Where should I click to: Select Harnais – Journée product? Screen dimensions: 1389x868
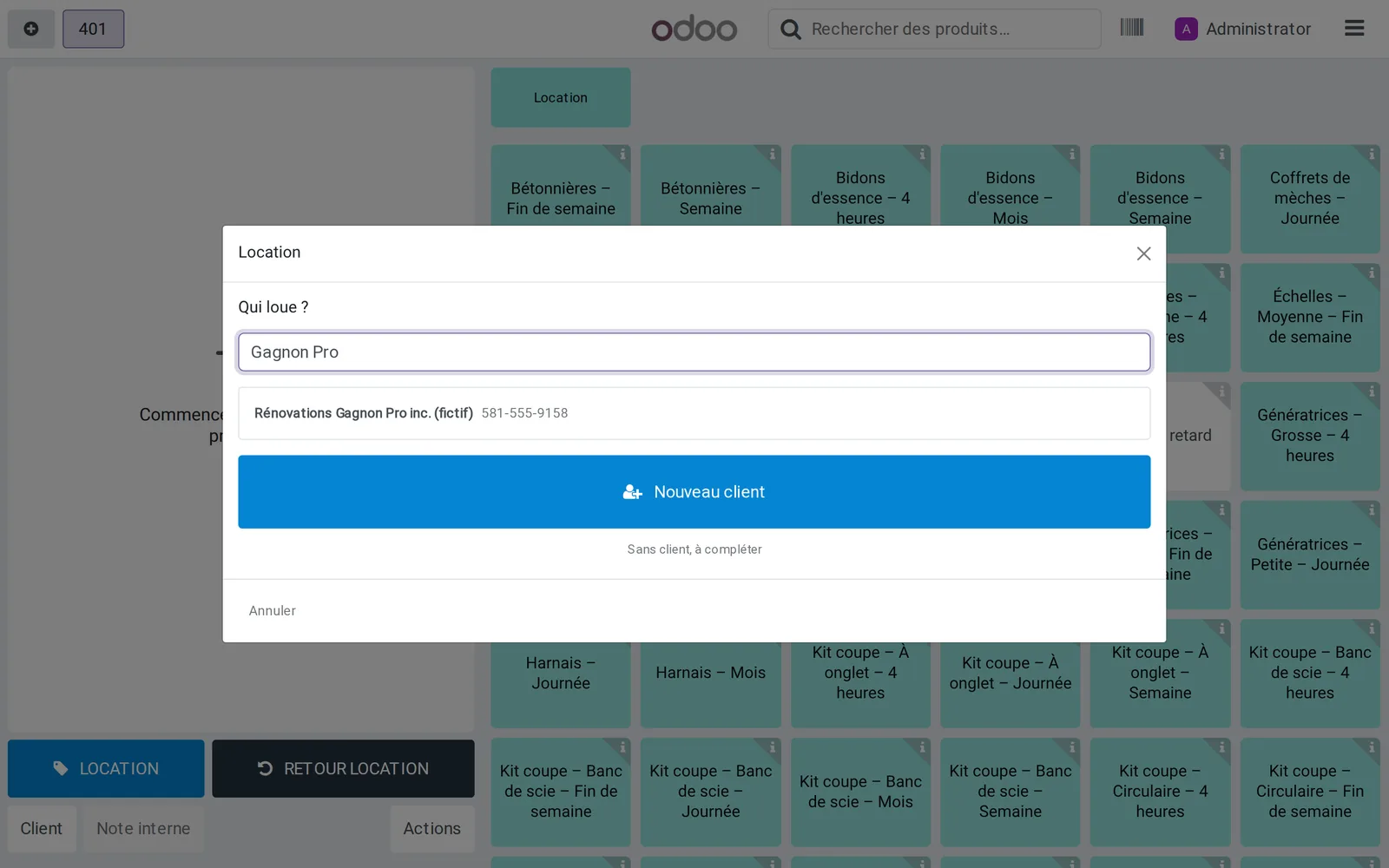click(561, 674)
